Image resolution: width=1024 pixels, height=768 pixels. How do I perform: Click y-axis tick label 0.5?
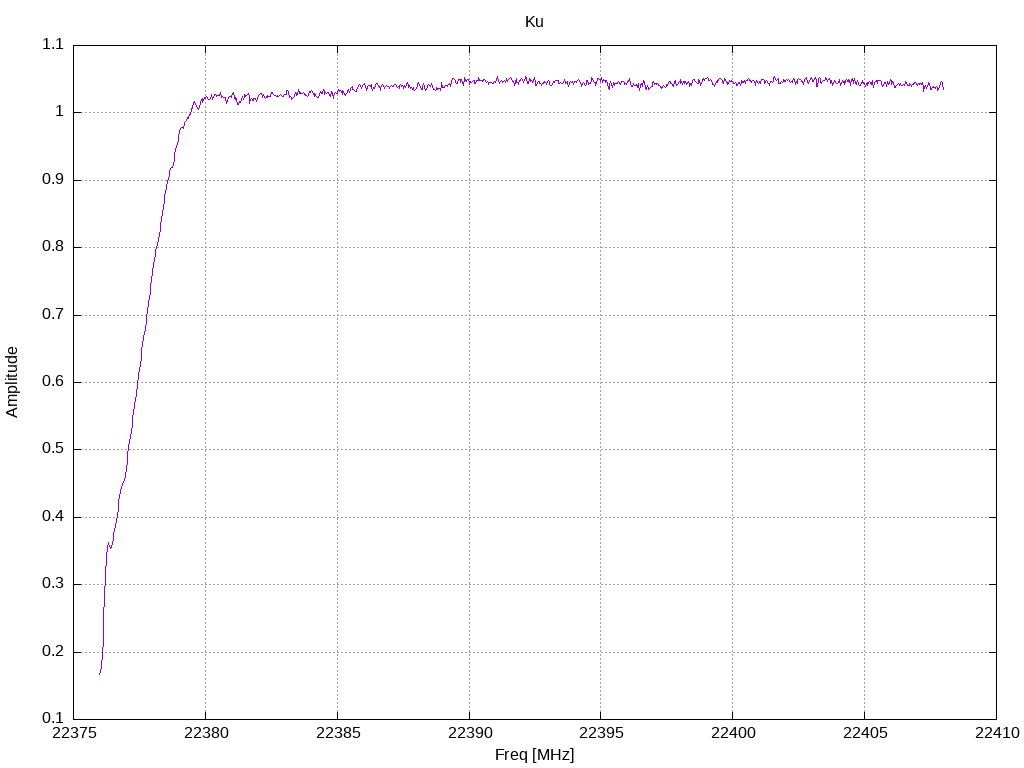(x=53, y=449)
